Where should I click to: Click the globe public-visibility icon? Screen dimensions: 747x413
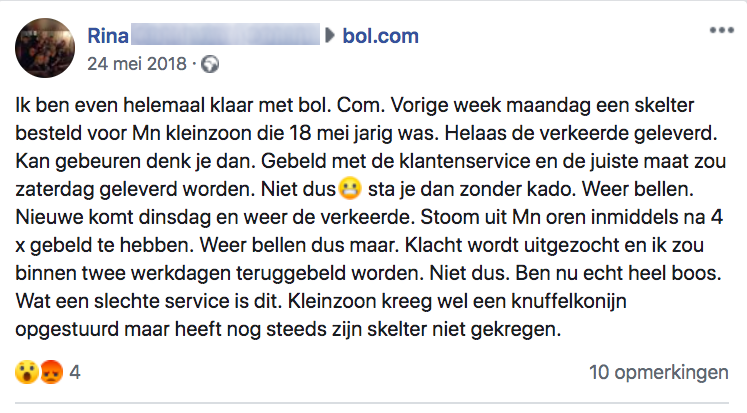tap(210, 65)
